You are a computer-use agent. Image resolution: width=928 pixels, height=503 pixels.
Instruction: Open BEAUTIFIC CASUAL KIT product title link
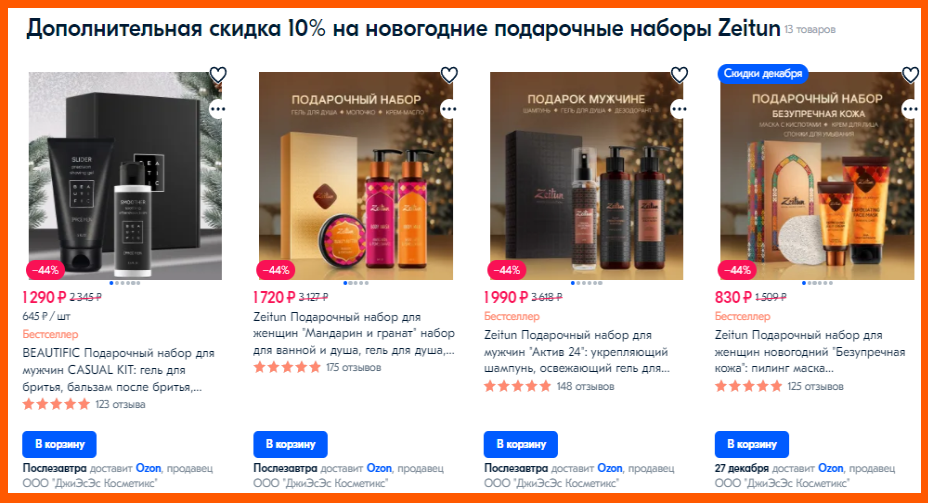pos(118,370)
